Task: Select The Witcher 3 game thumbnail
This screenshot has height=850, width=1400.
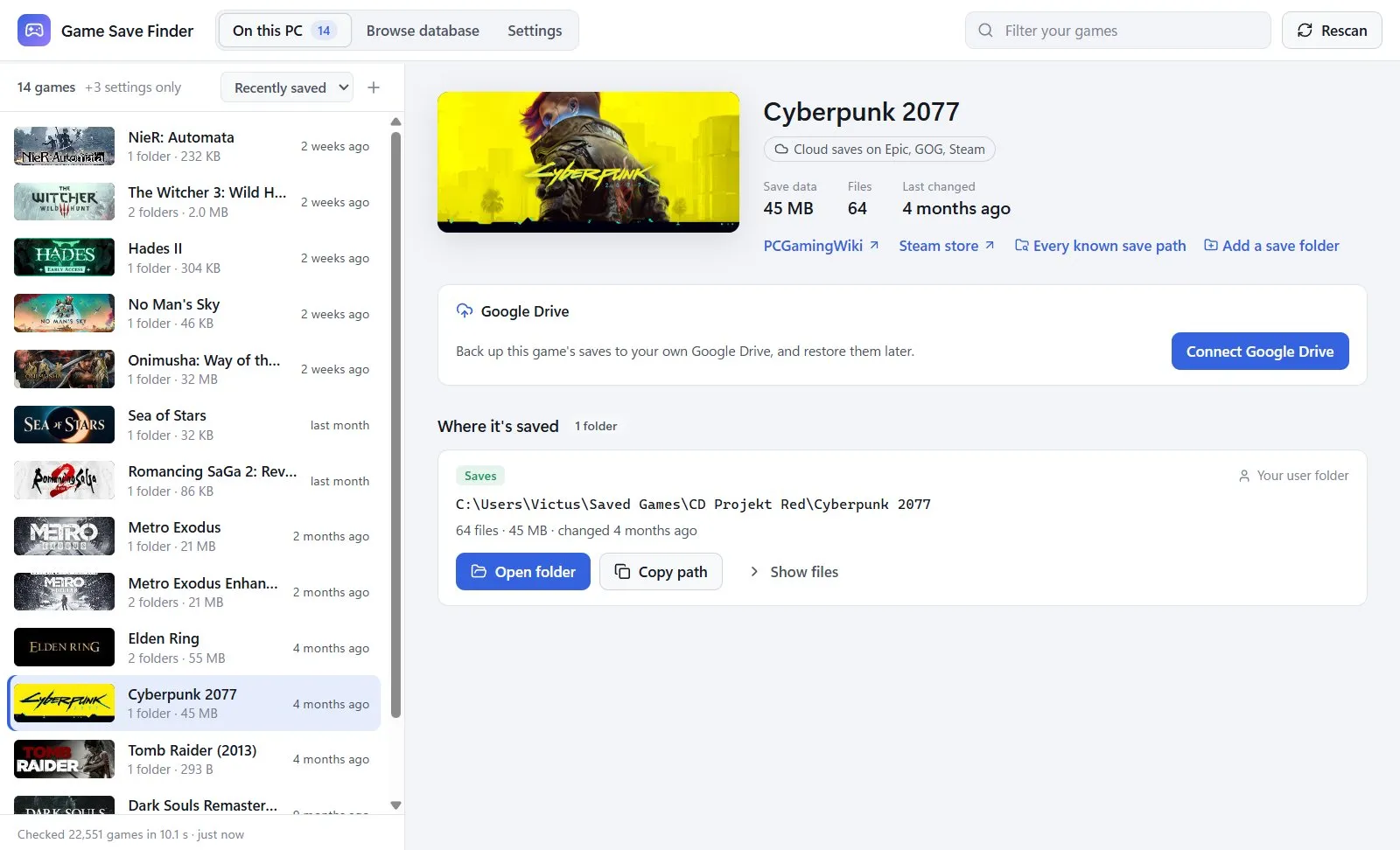Action: pos(64,202)
